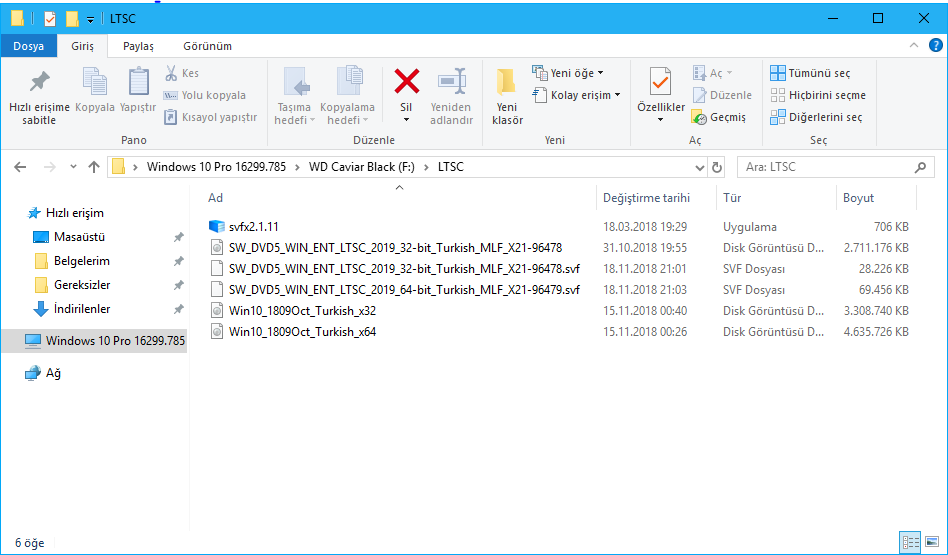948x555 pixels.
Task: Expand the Sil dropdown arrow
Action: (x=406, y=120)
